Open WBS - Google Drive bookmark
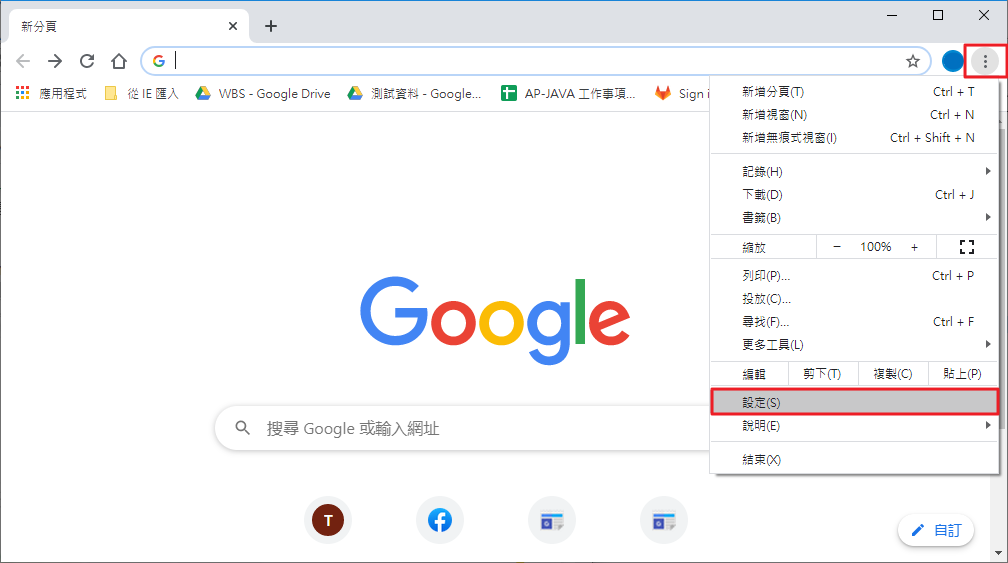Viewport: 1008px width, 563px height. [x=263, y=94]
